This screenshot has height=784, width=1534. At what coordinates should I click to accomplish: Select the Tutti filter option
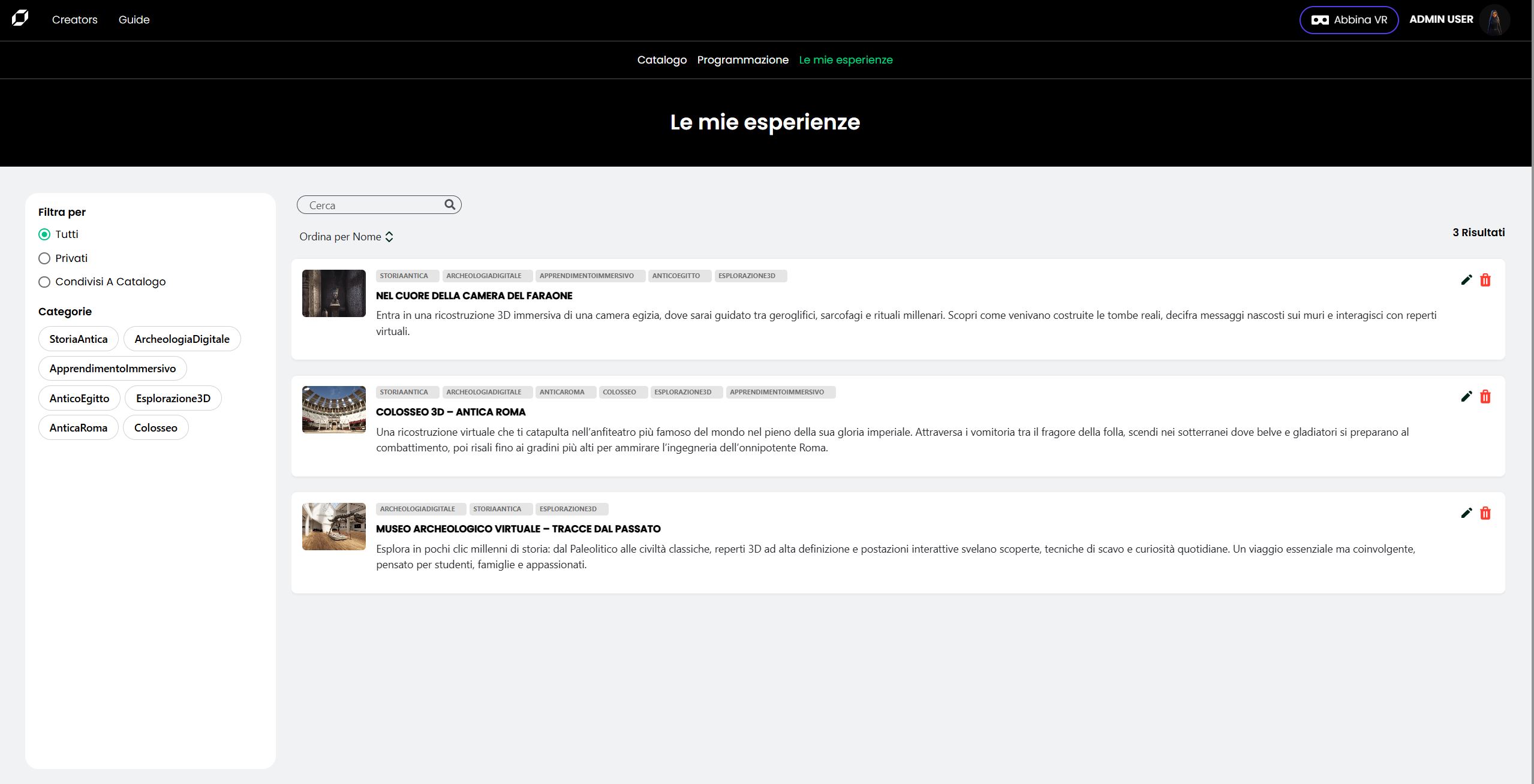tap(44, 234)
